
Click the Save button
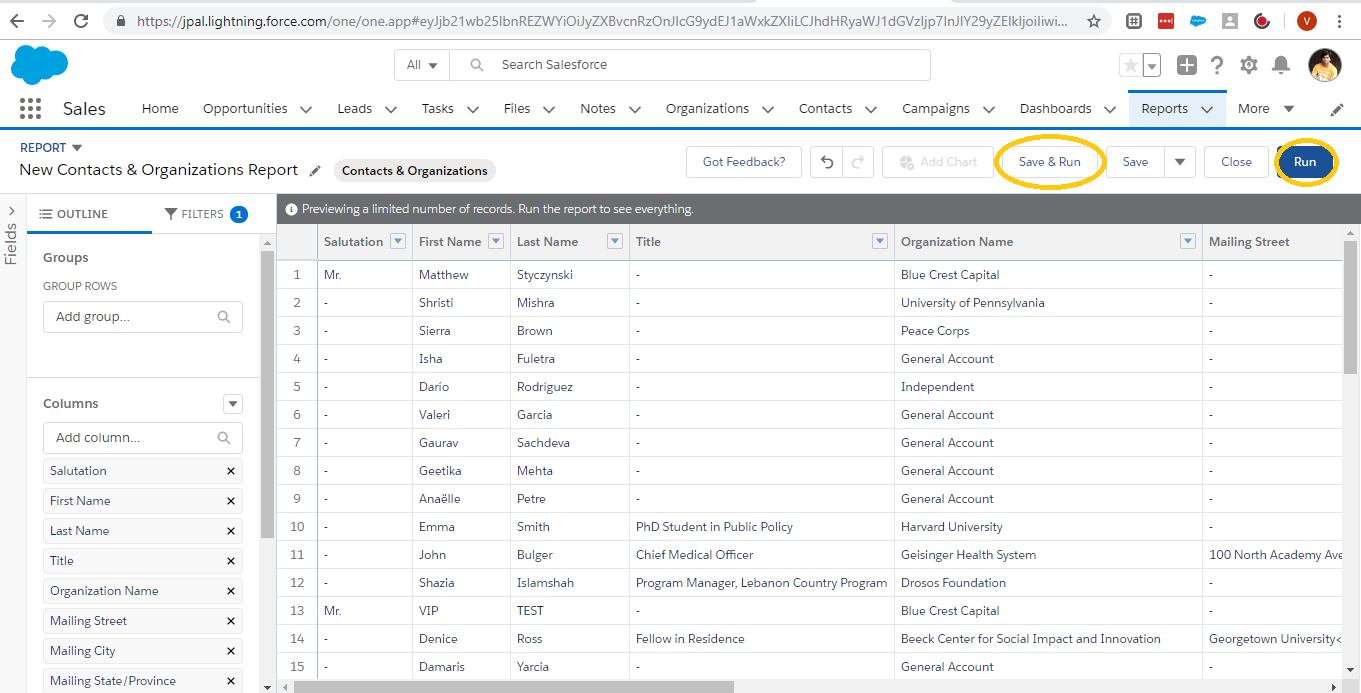pos(1135,162)
